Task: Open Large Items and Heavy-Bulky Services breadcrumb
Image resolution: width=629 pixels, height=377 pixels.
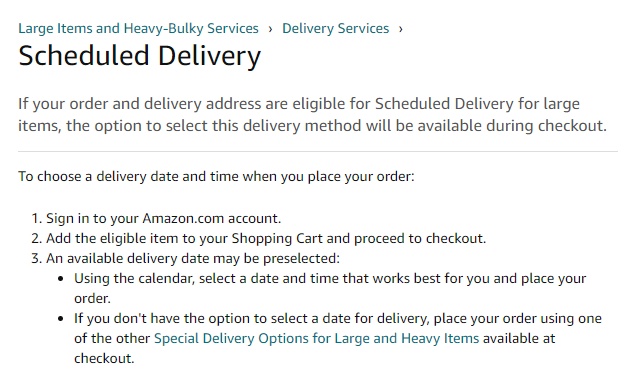Action: point(138,28)
